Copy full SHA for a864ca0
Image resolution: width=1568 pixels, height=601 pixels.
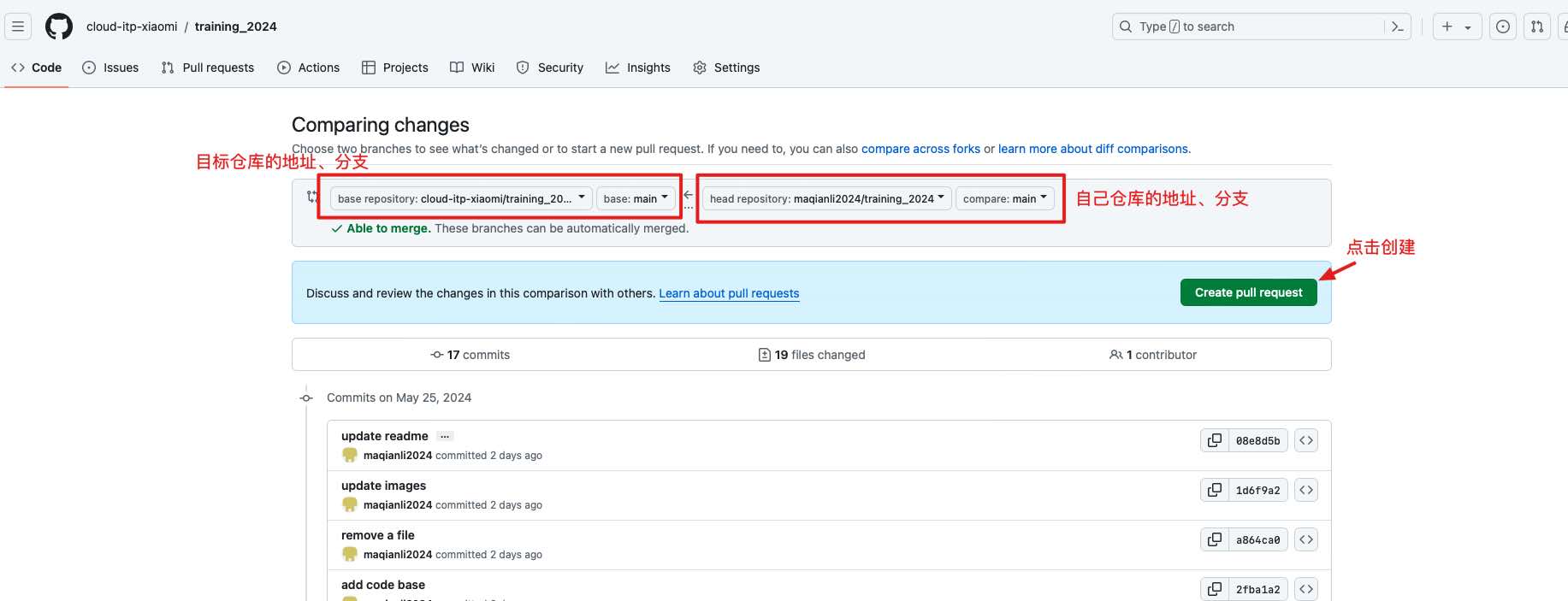point(1214,539)
